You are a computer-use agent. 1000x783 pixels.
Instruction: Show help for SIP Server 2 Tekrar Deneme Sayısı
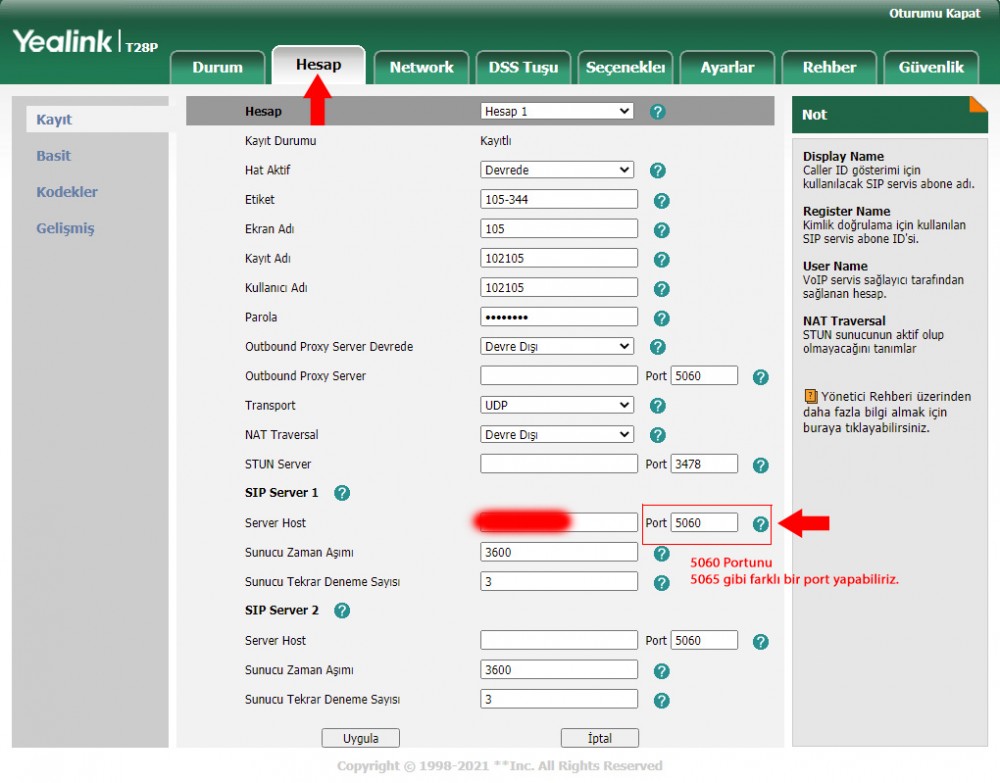click(x=661, y=701)
